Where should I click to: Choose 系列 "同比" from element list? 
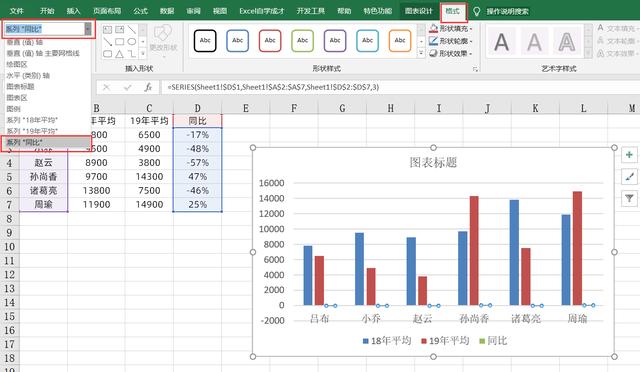point(46,142)
